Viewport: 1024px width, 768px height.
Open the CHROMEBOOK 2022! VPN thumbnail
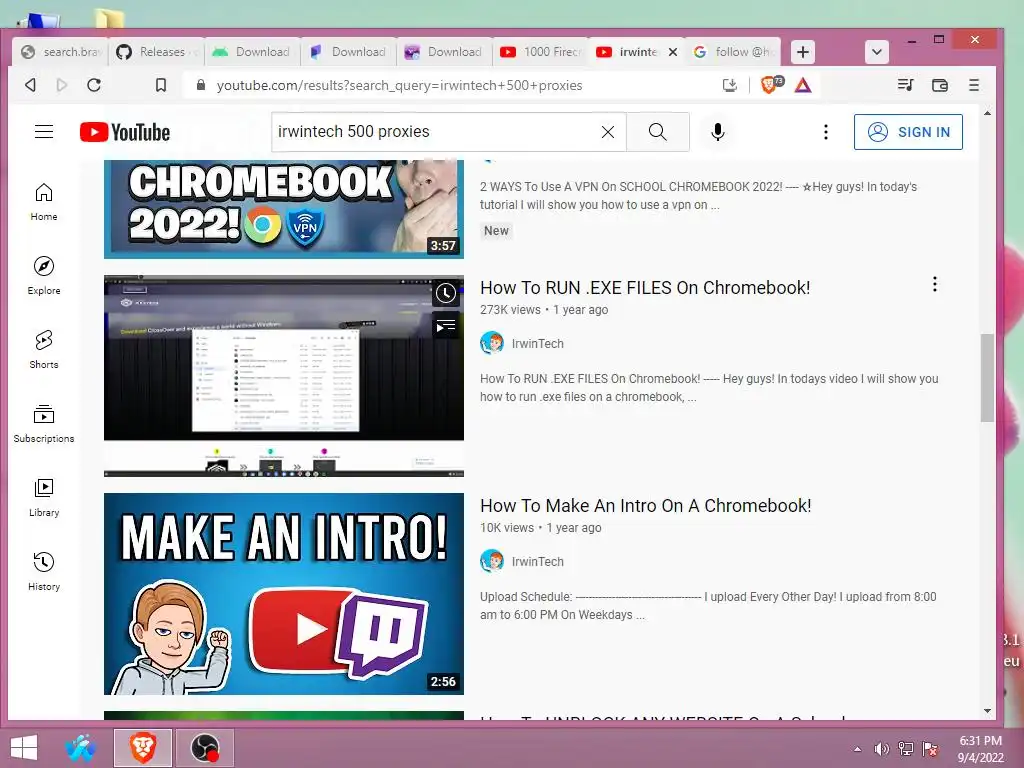(284, 209)
